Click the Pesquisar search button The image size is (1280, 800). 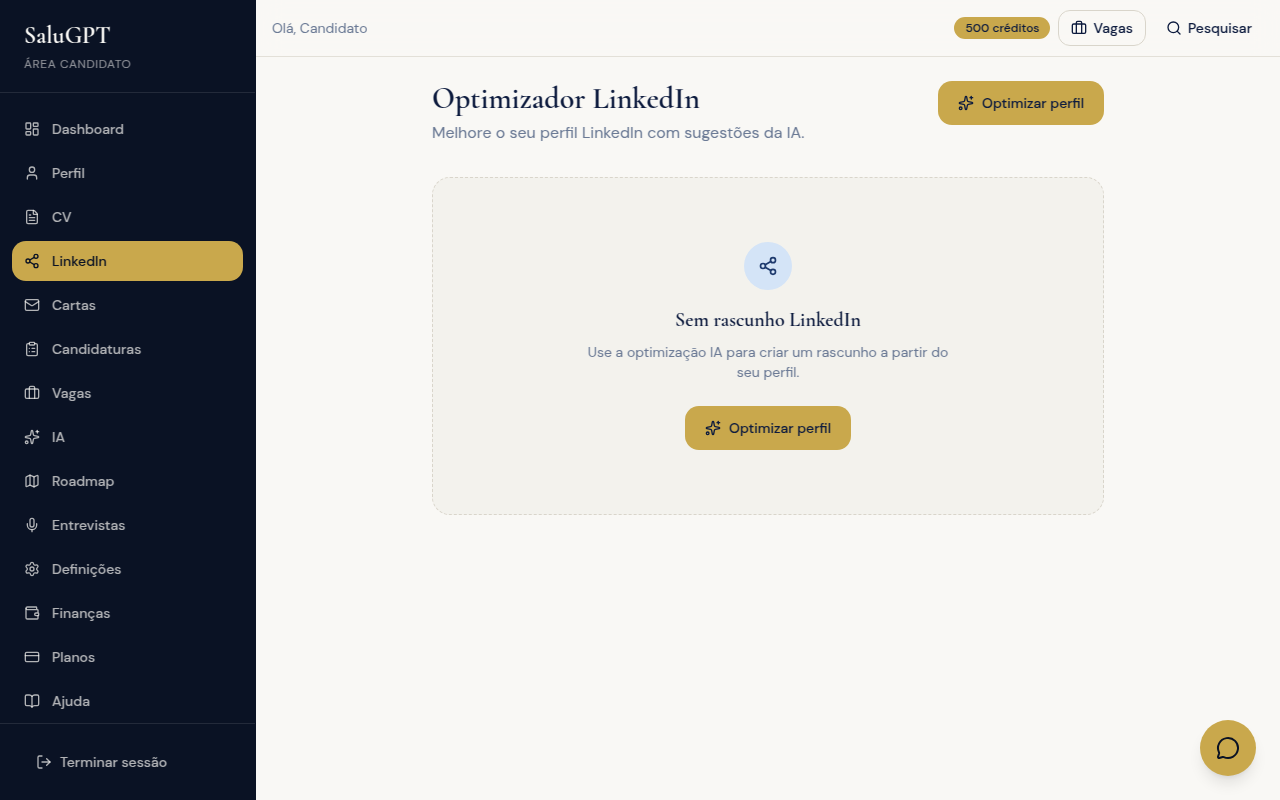(x=1209, y=28)
